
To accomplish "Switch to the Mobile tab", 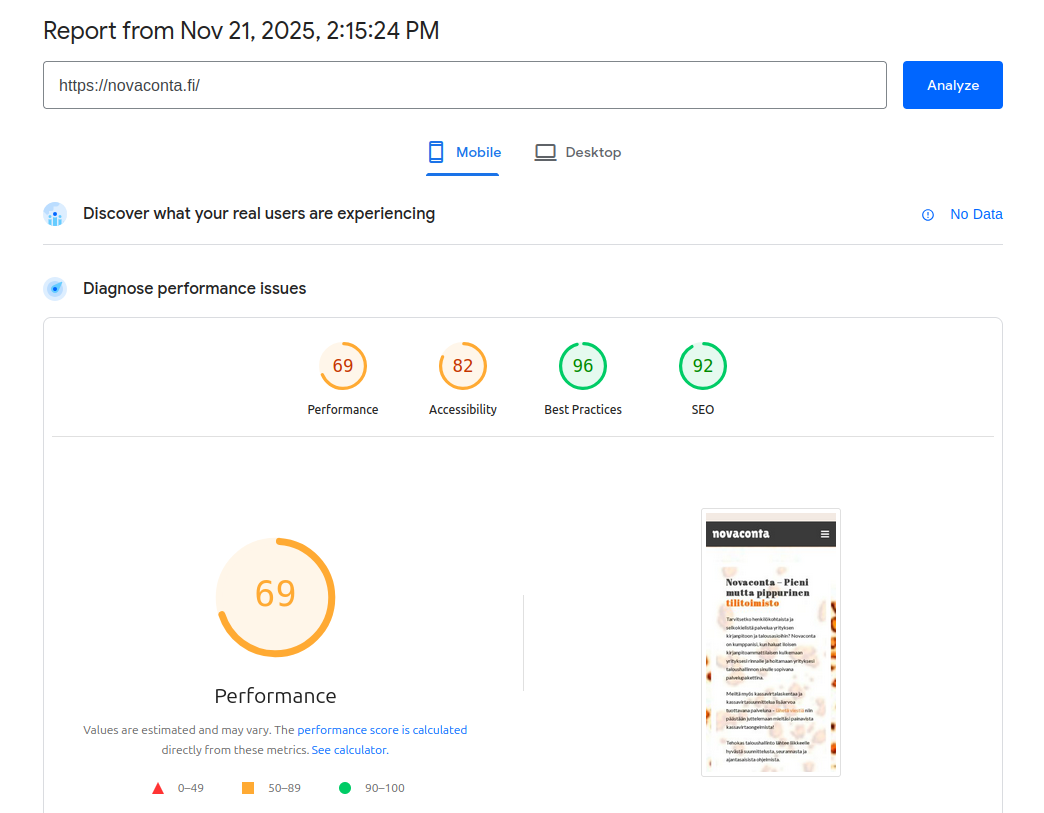I will point(464,153).
